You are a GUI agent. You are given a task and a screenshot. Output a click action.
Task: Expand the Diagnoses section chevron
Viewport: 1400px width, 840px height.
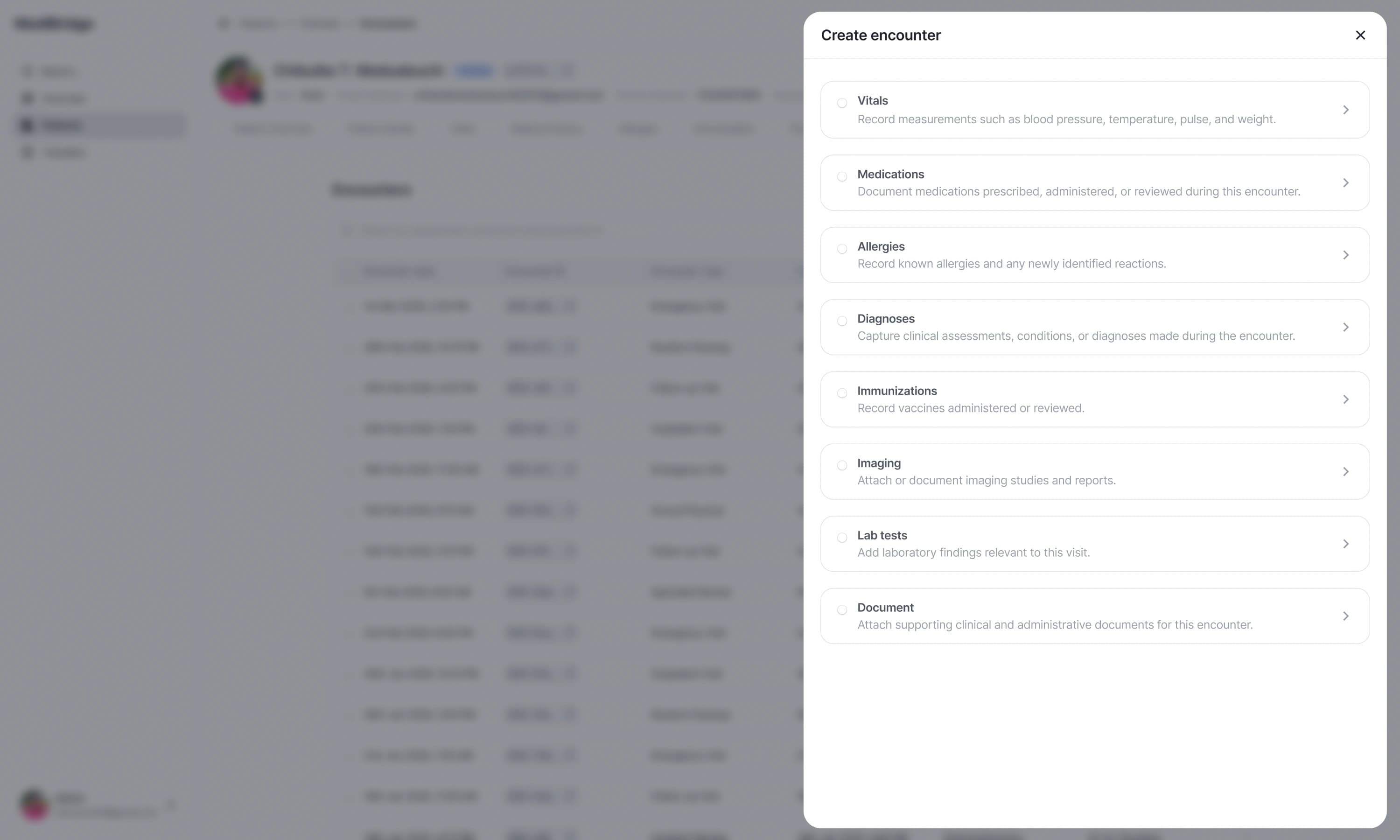pyautogui.click(x=1346, y=327)
